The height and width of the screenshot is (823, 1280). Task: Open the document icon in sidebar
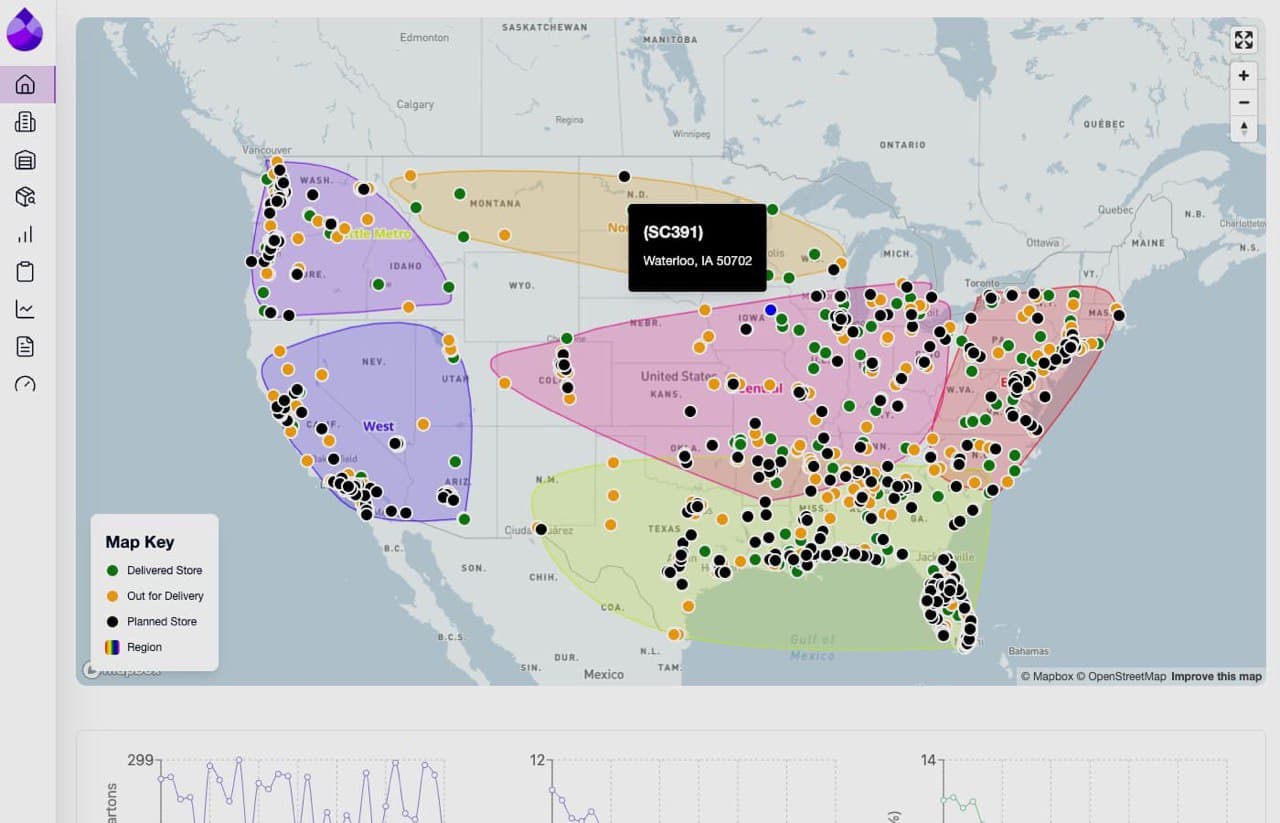25,346
